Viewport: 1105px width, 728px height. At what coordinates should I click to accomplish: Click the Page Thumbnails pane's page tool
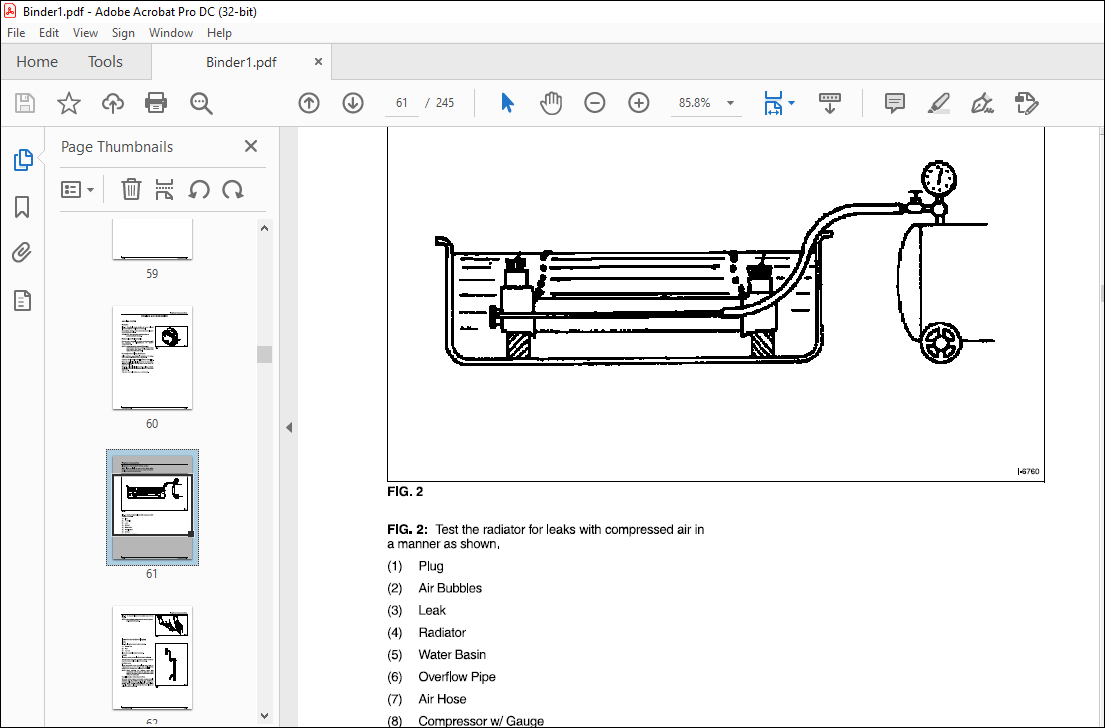pos(164,189)
